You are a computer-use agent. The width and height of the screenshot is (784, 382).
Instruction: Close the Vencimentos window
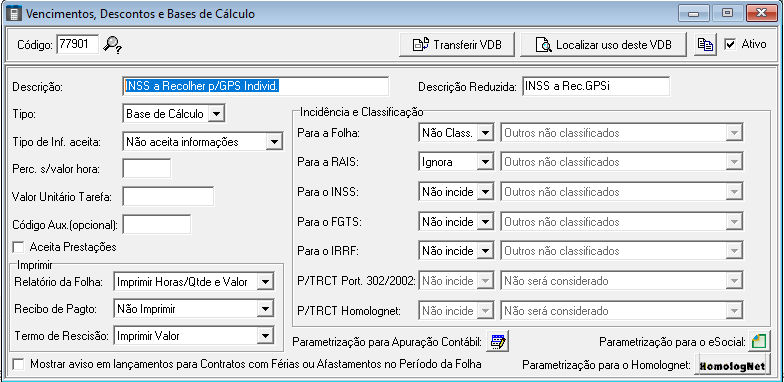pyautogui.click(x=762, y=13)
